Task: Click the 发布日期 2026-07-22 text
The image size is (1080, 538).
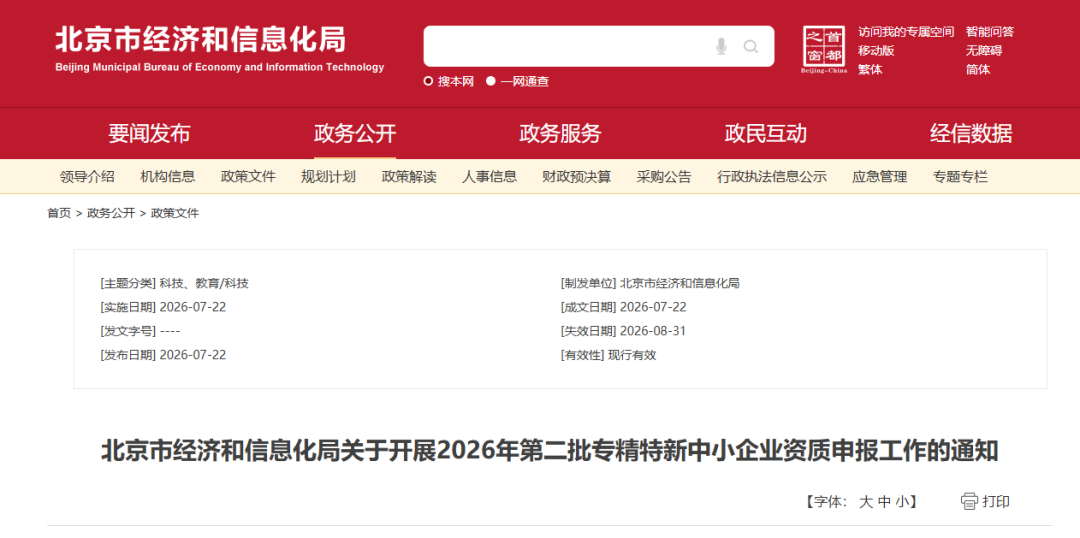Action: [163, 355]
